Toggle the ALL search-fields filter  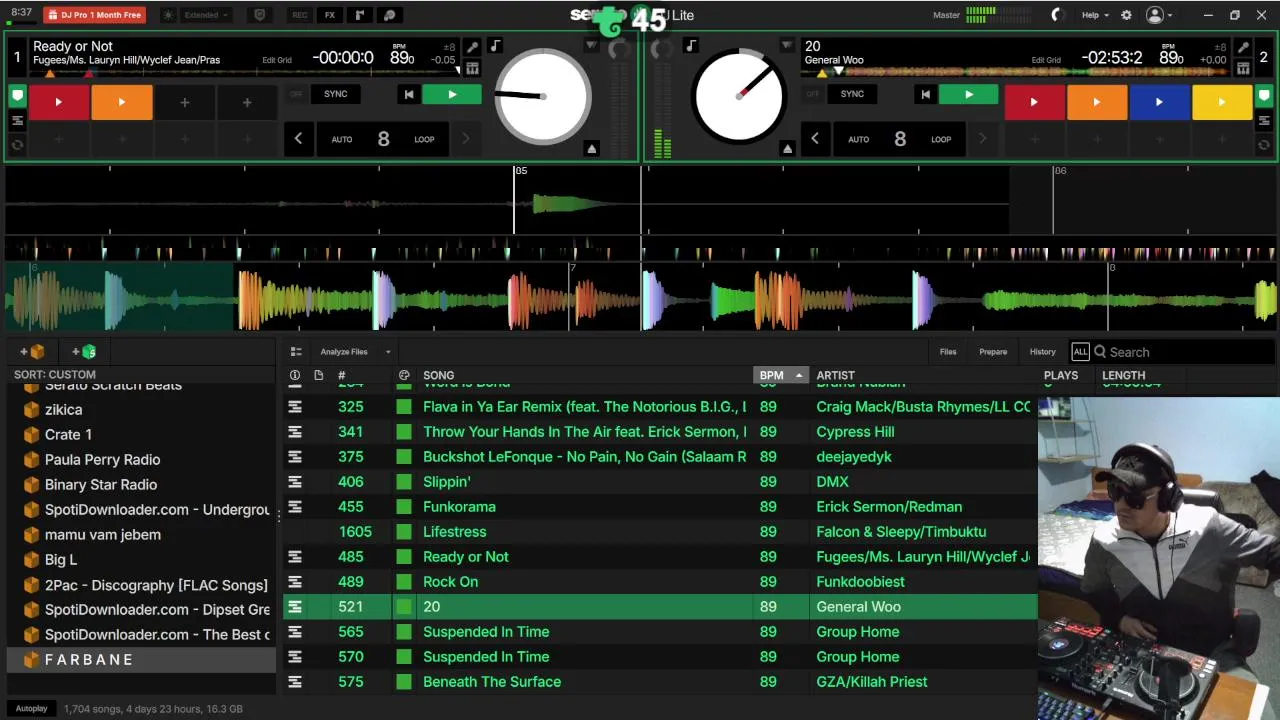(1080, 352)
